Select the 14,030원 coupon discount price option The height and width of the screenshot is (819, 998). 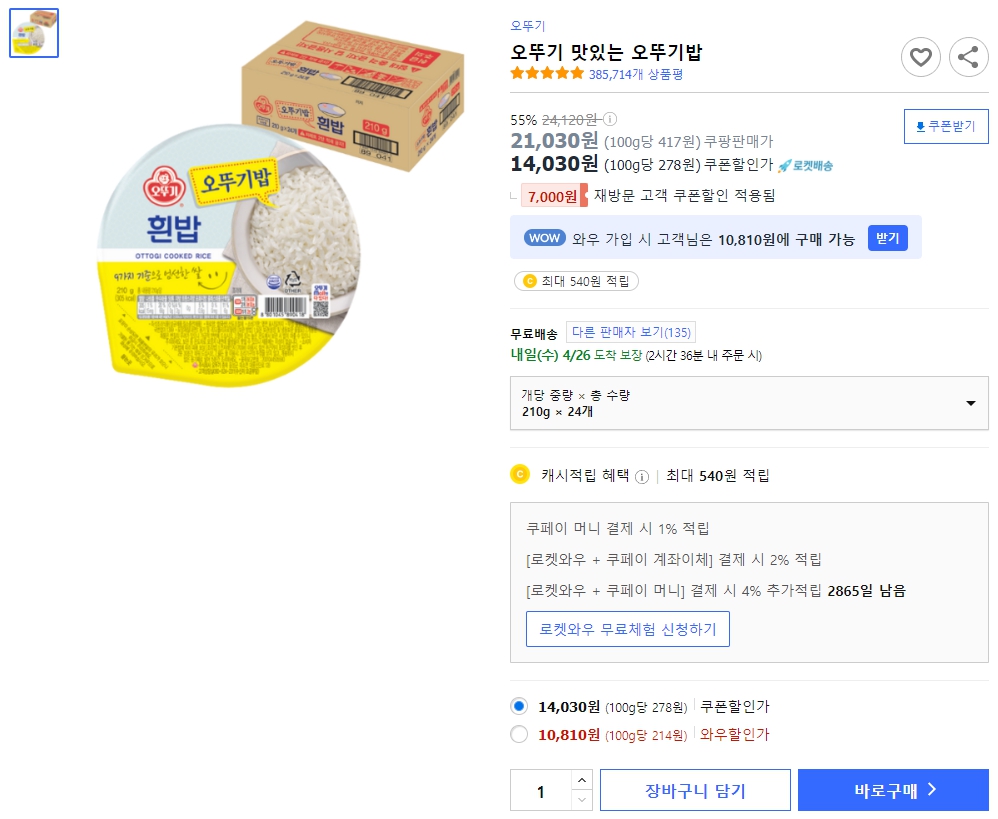click(x=519, y=706)
